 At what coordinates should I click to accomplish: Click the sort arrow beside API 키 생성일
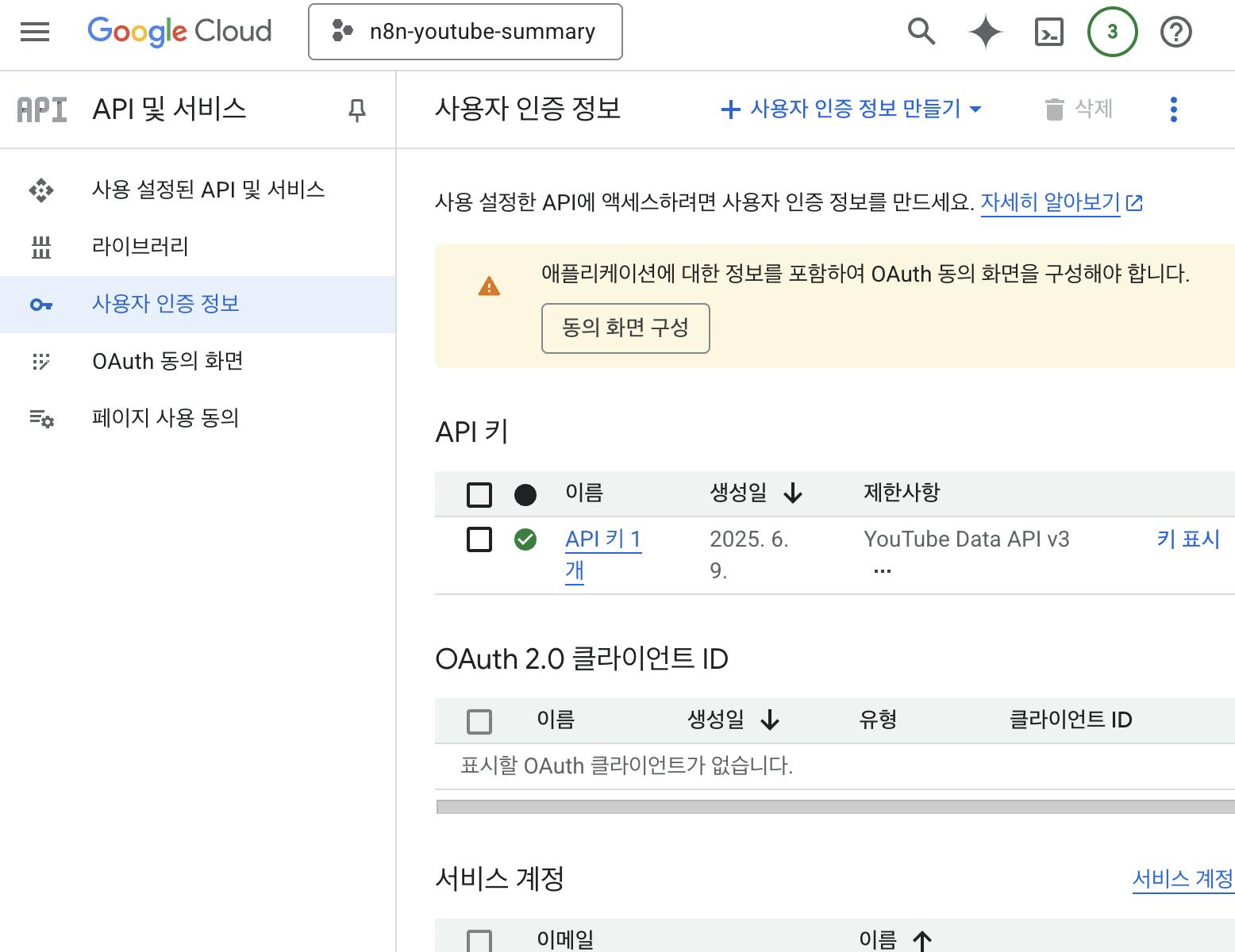click(793, 493)
